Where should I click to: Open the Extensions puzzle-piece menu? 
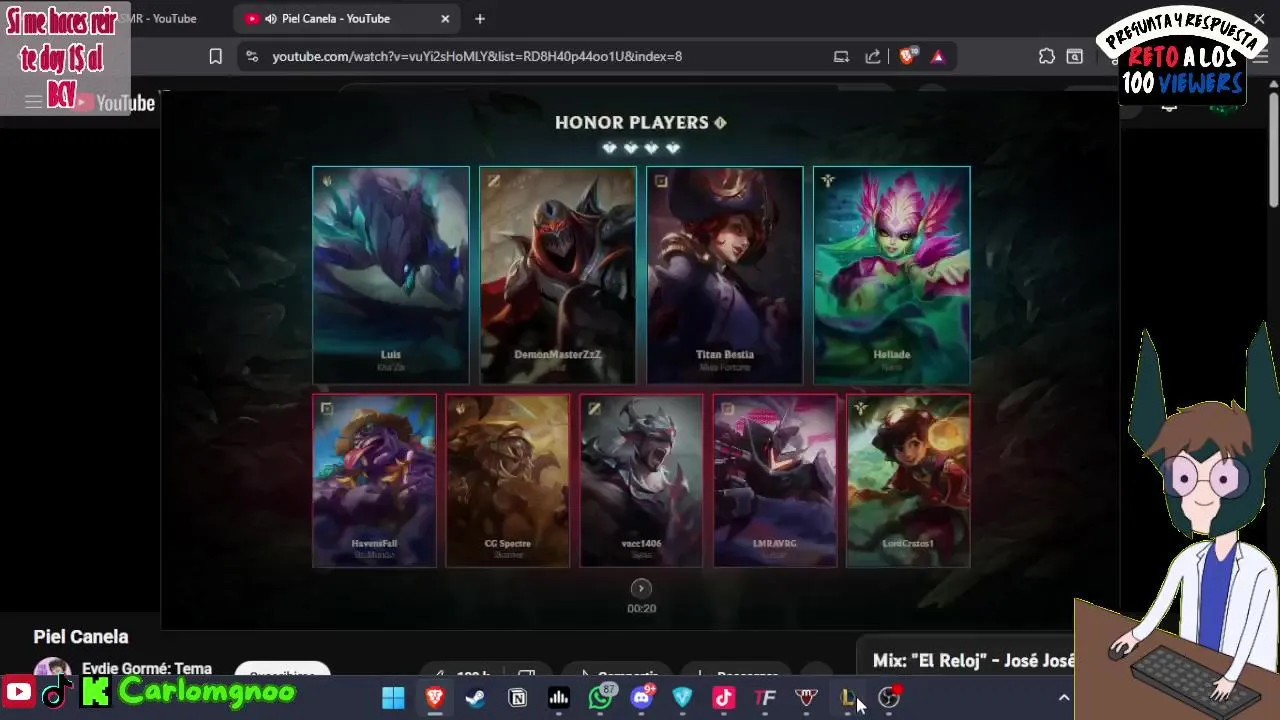tap(1046, 57)
